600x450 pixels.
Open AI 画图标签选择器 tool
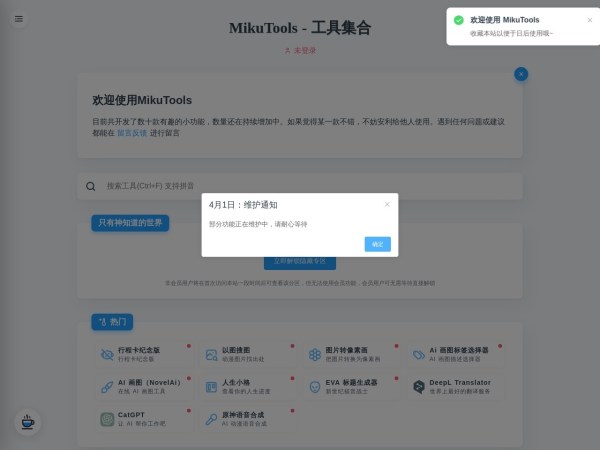pos(418,355)
